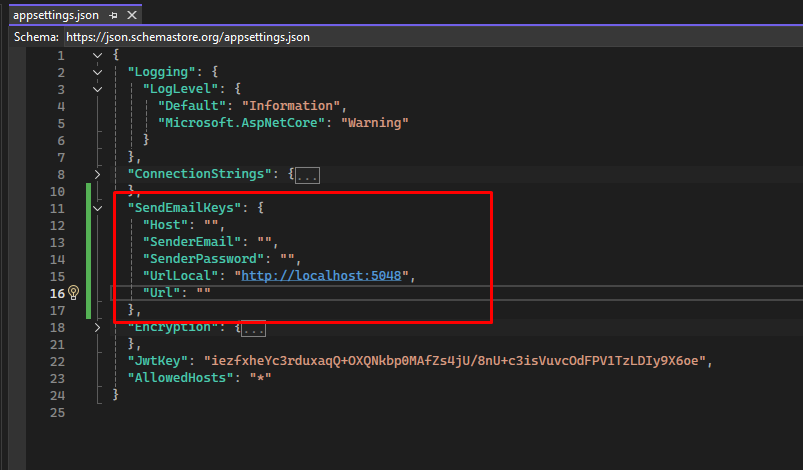The height and width of the screenshot is (470, 803).
Task: Expand the Encryption section chevron
Action: [x=97, y=327]
